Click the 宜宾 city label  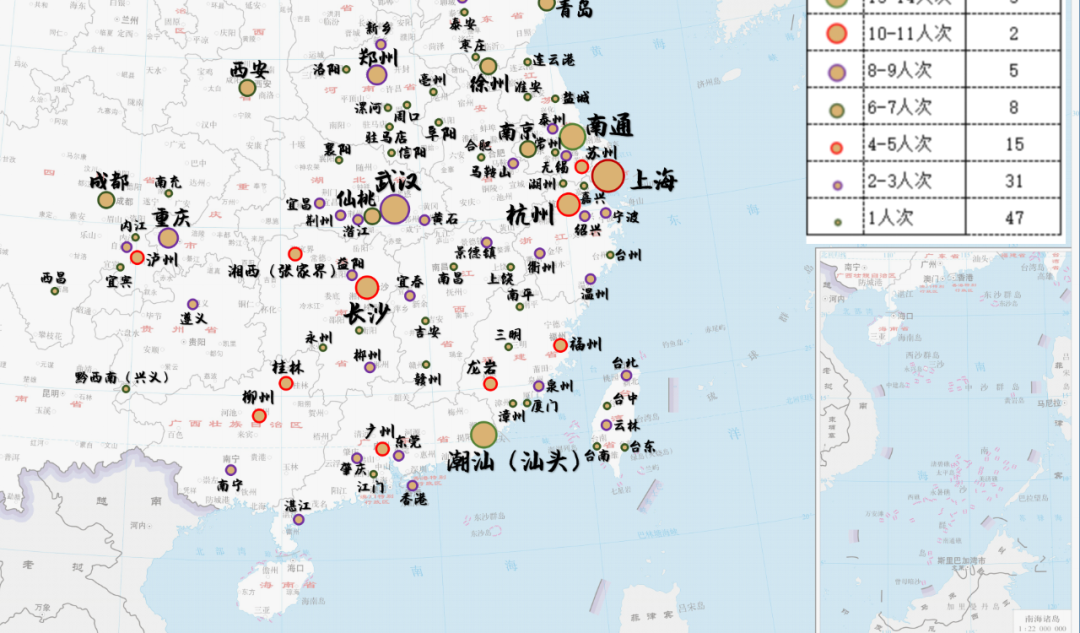tap(118, 281)
